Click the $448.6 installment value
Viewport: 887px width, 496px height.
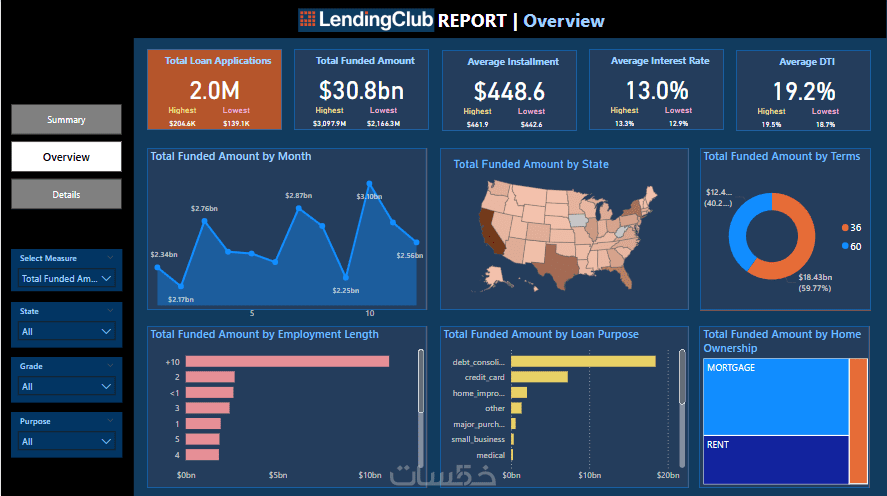tap(509, 92)
